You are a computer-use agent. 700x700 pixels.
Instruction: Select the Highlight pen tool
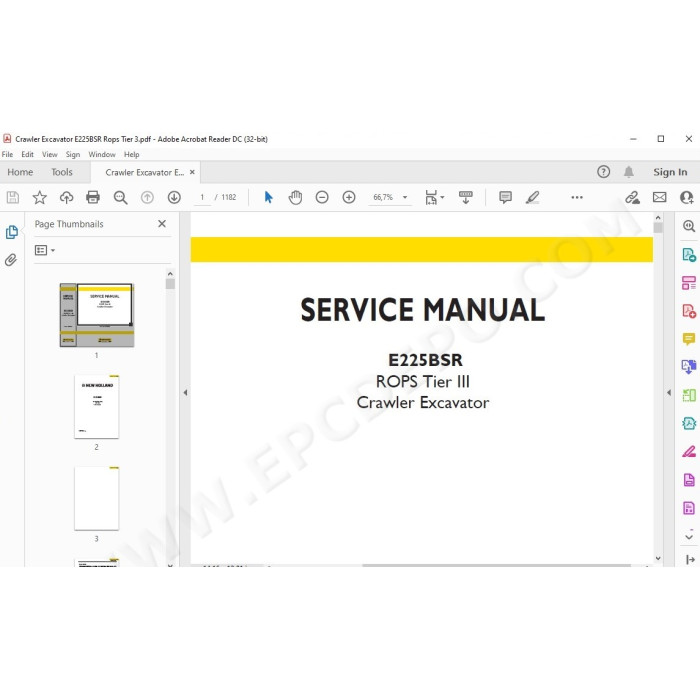pos(532,197)
